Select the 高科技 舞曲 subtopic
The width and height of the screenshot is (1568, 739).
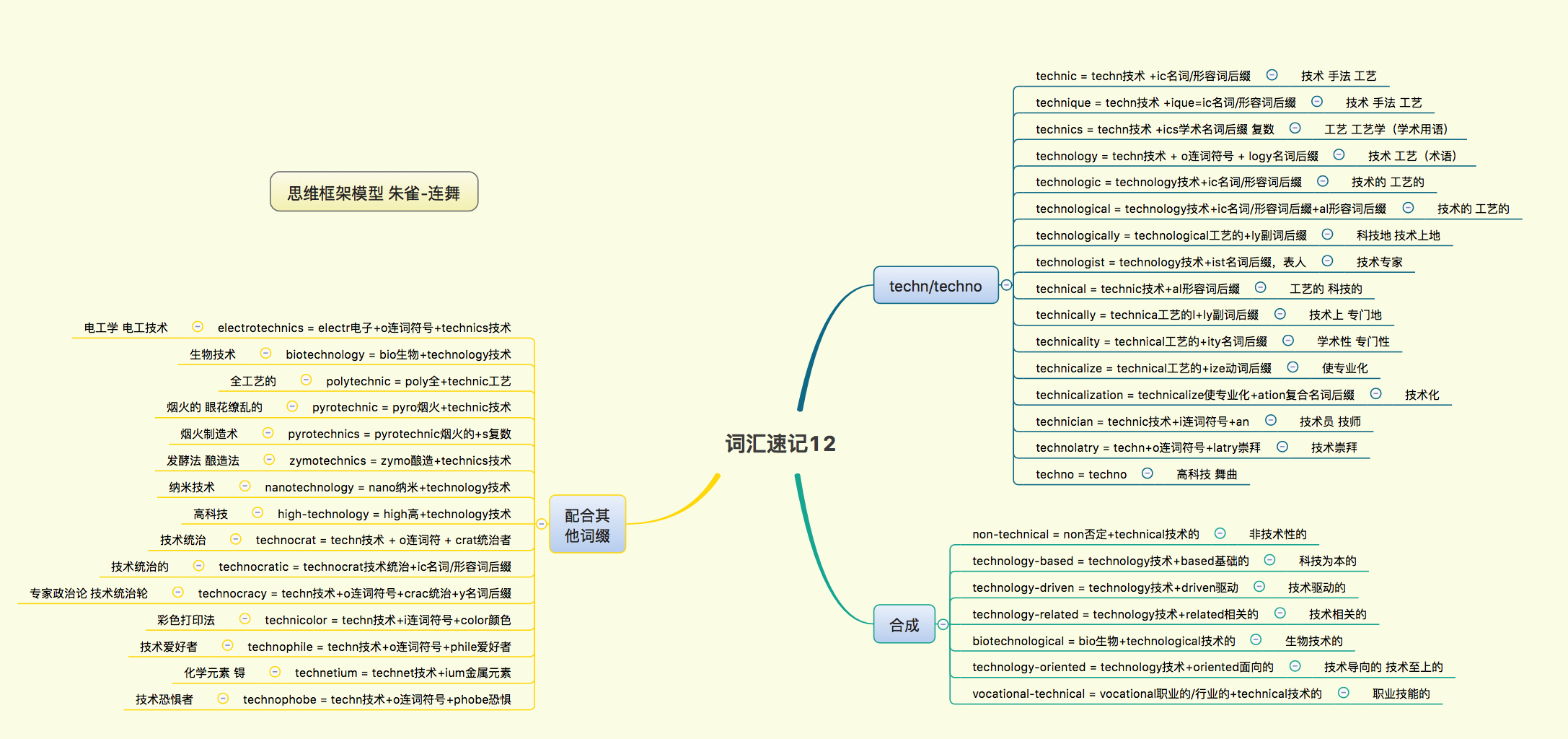[1206, 474]
